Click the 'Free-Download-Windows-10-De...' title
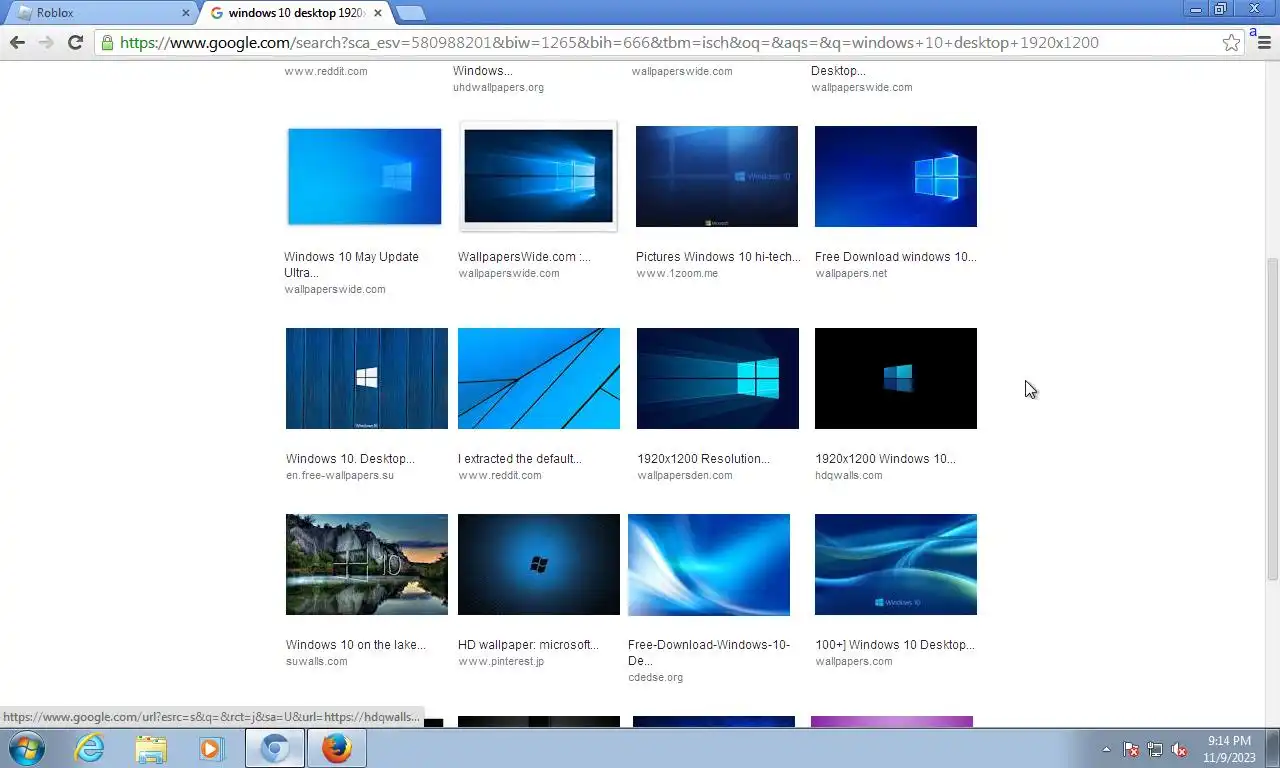 point(709,652)
